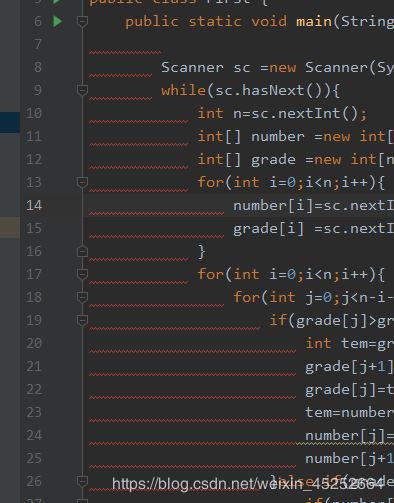Click the 'while(sc.hasNext()){' statement
Image resolution: width=394 pixels, height=503 pixels.
click(250, 91)
